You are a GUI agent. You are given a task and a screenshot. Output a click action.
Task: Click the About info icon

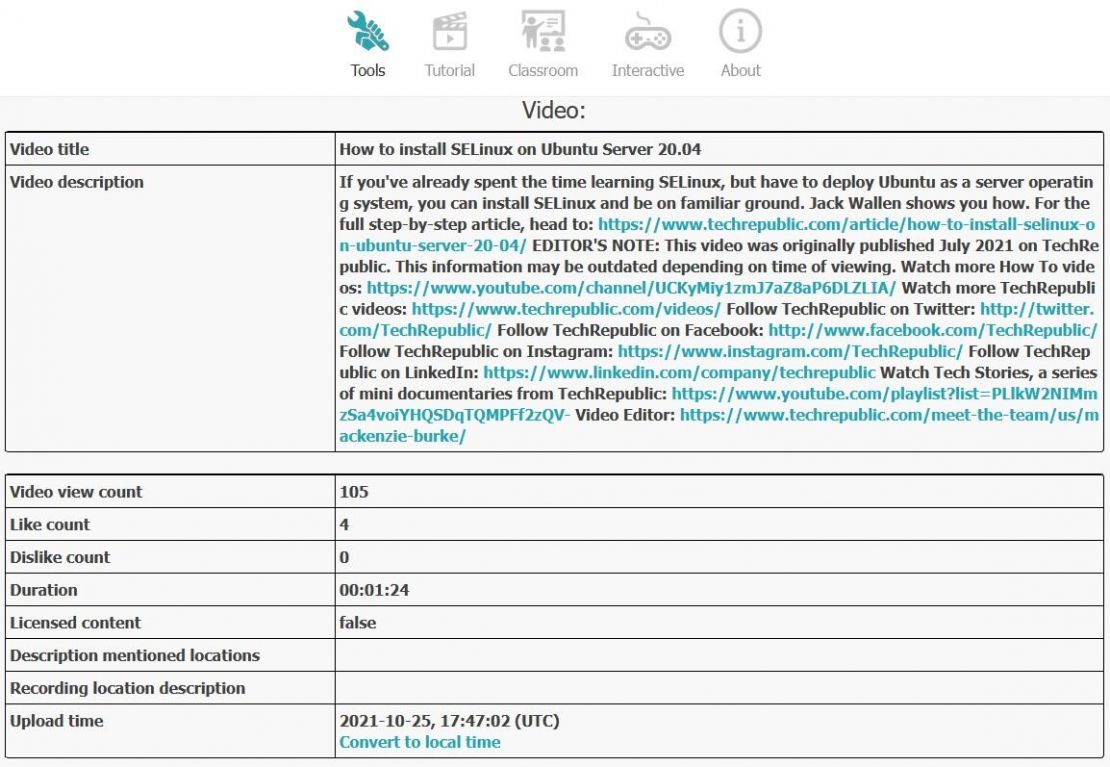coord(740,31)
